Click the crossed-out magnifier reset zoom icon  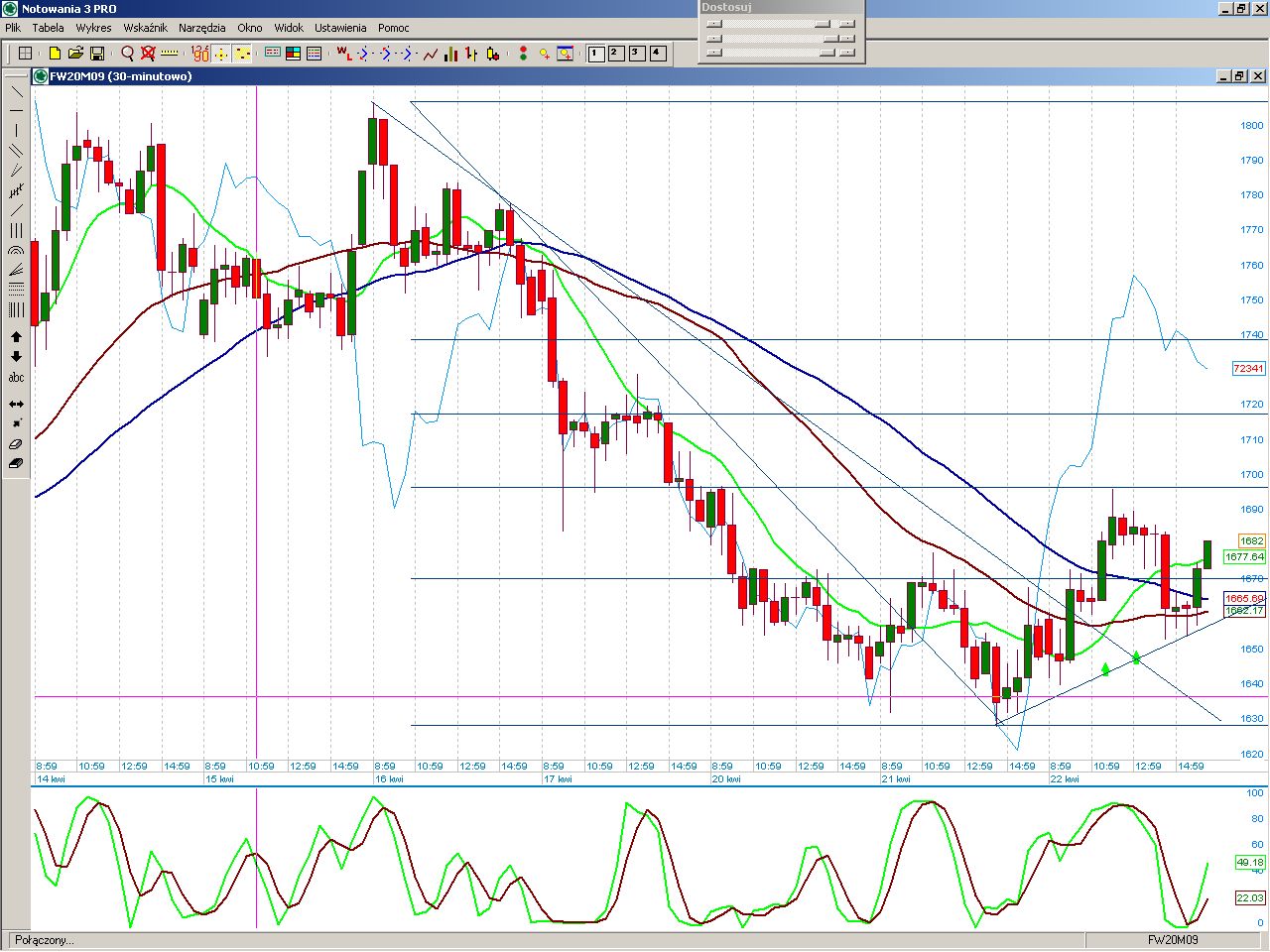(148, 54)
